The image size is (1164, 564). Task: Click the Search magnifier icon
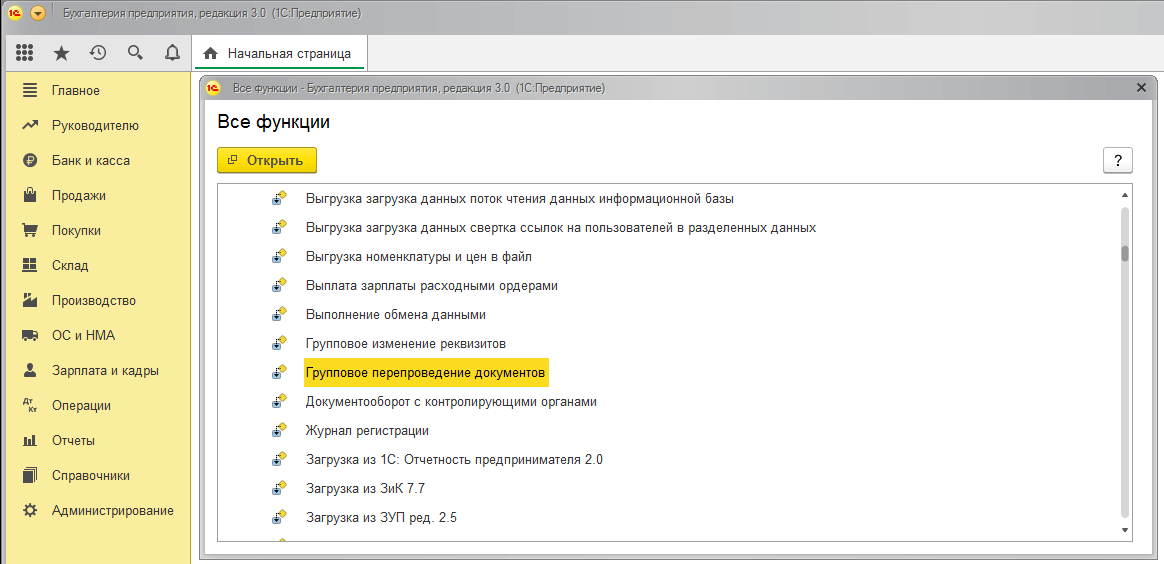point(135,53)
